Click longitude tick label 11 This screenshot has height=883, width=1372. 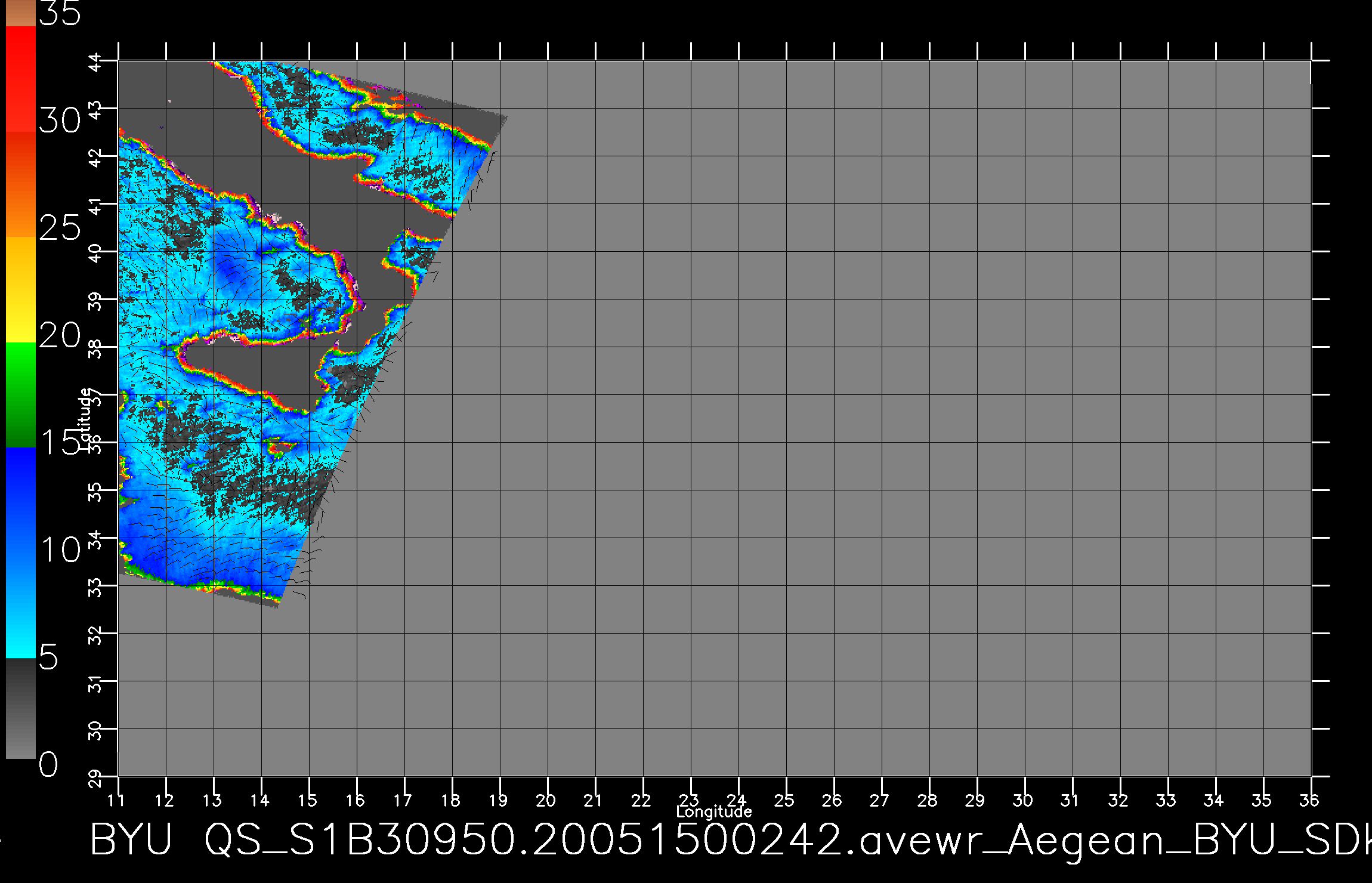tap(116, 800)
